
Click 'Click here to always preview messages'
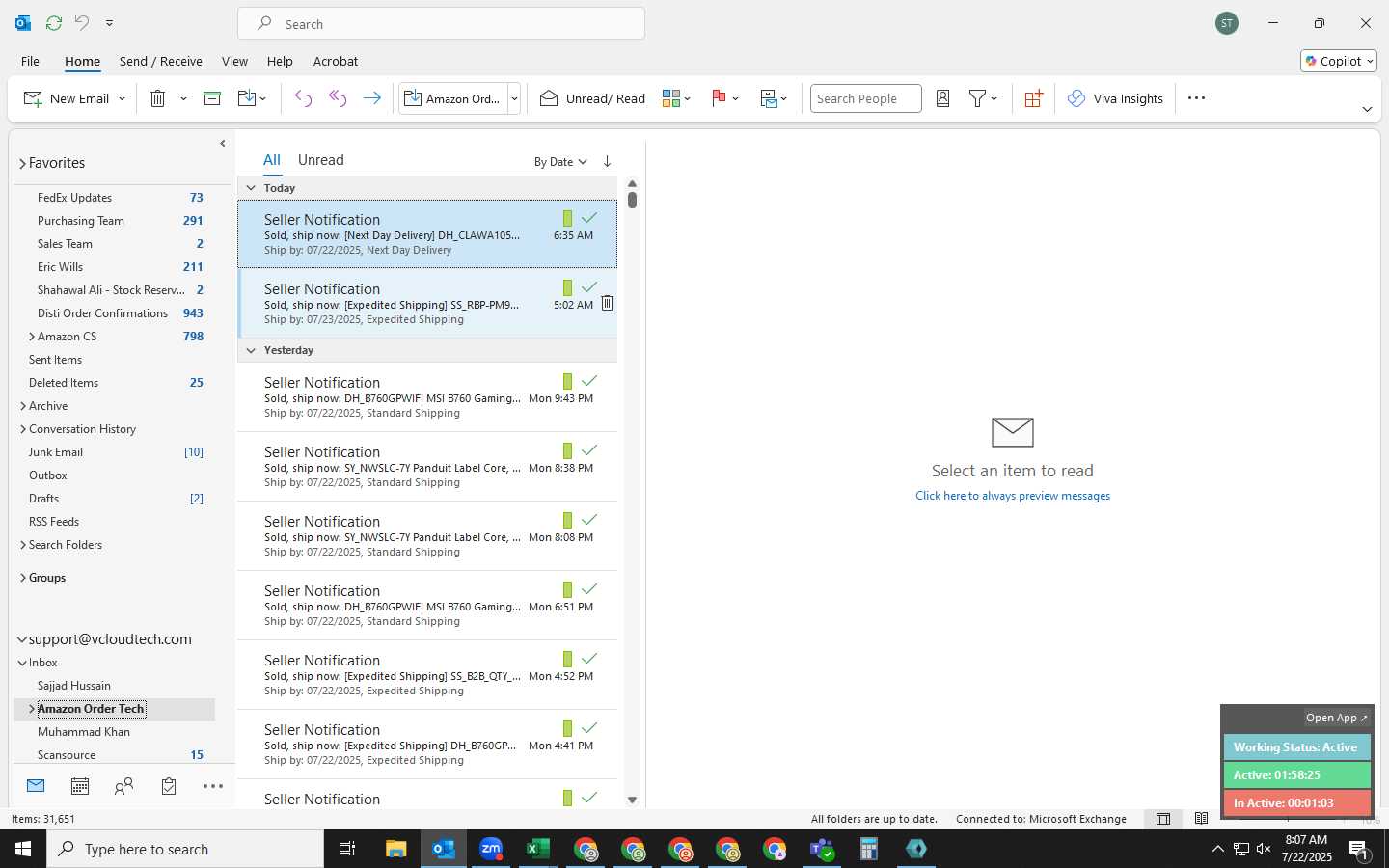pyautogui.click(x=1013, y=496)
